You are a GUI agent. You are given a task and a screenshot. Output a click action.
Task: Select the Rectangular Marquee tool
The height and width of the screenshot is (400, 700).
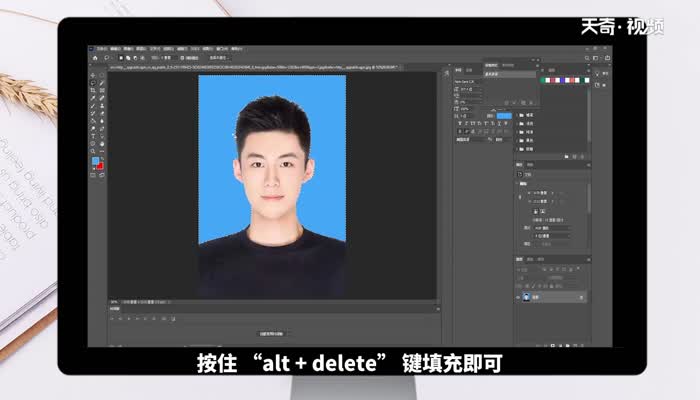point(102,75)
